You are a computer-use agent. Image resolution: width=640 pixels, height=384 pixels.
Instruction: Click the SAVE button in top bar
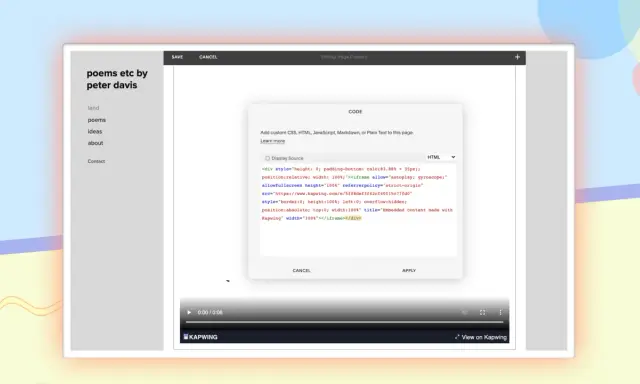point(177,57)
